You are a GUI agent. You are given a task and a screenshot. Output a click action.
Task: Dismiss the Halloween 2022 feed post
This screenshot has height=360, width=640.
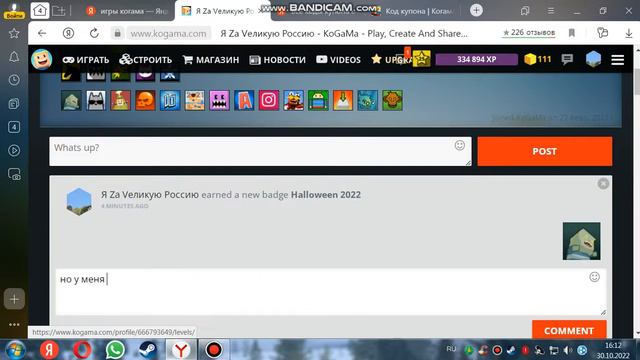tap(603, 184)
